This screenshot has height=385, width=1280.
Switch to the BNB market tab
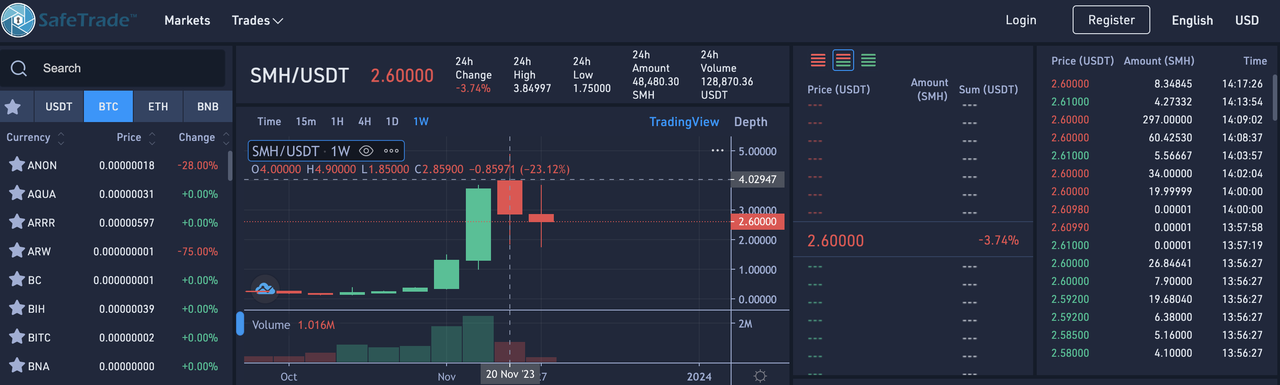207,106
